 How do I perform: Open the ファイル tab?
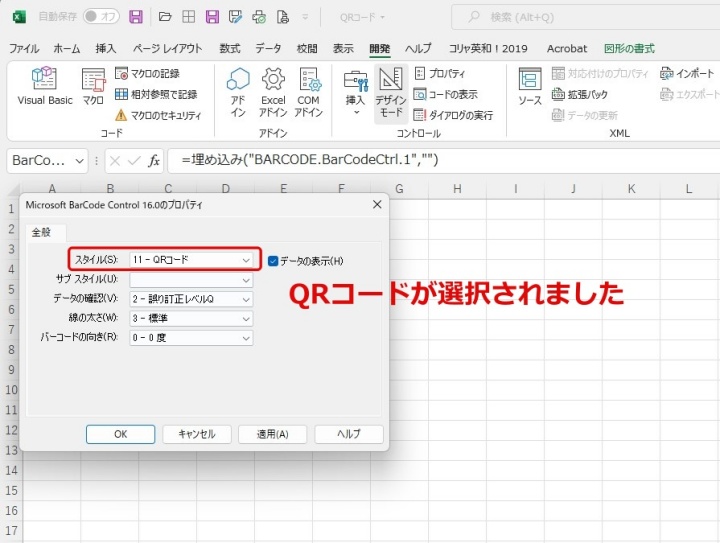click(24, 48)
